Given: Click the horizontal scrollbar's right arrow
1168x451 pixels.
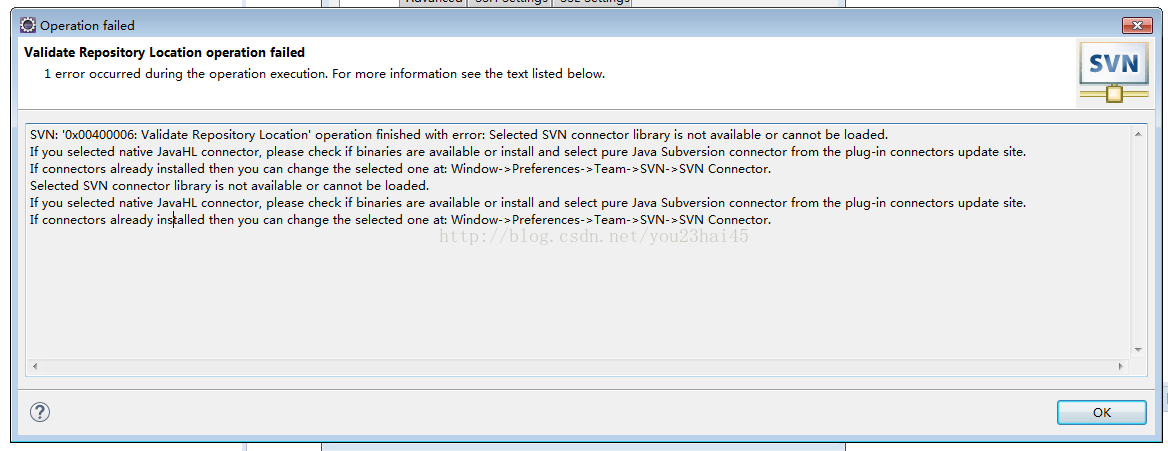Looking at the screenshot, I should click(1121, 367).
